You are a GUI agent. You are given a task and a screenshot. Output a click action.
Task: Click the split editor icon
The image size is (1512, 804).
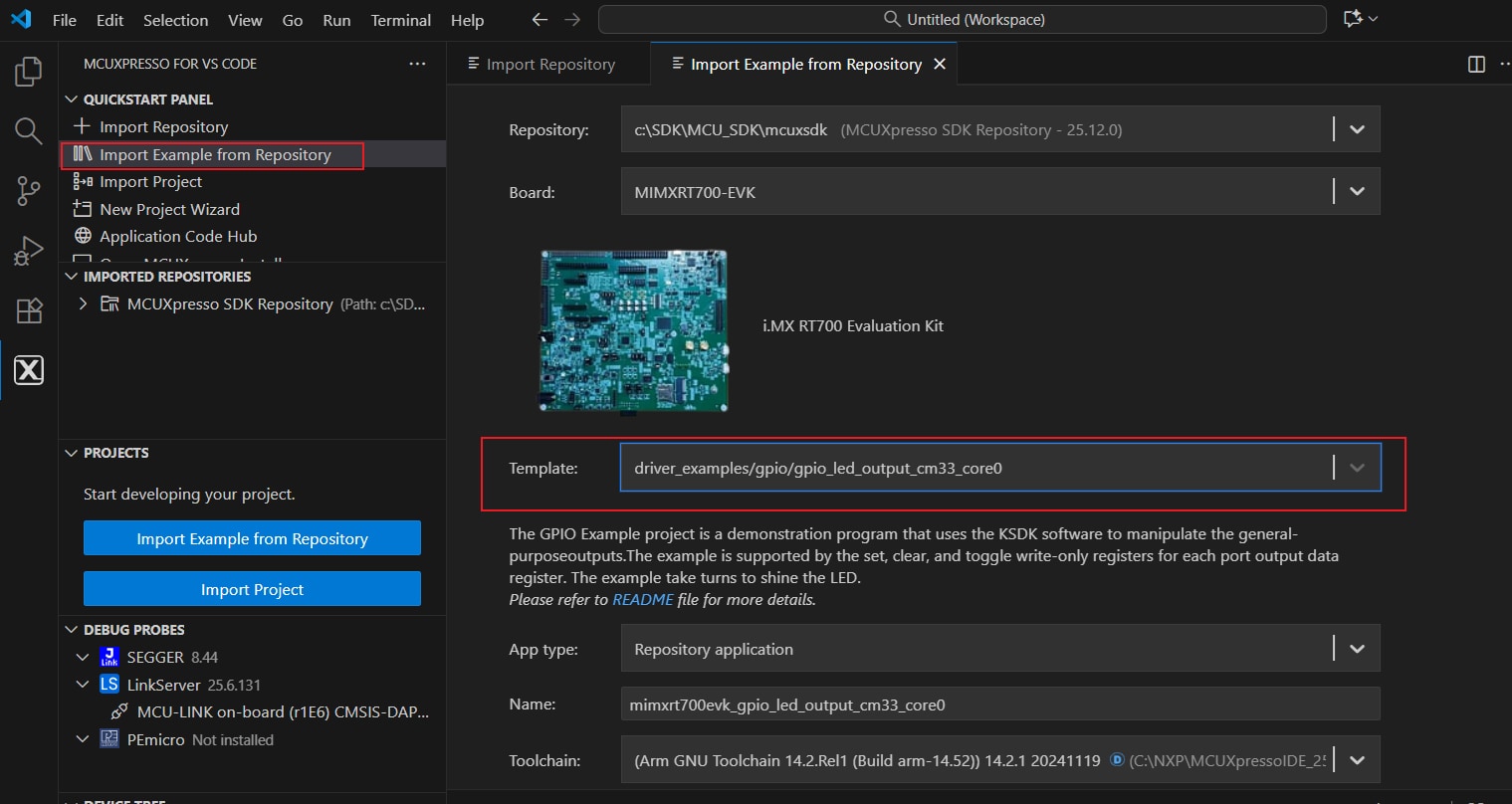(1476, 65)
